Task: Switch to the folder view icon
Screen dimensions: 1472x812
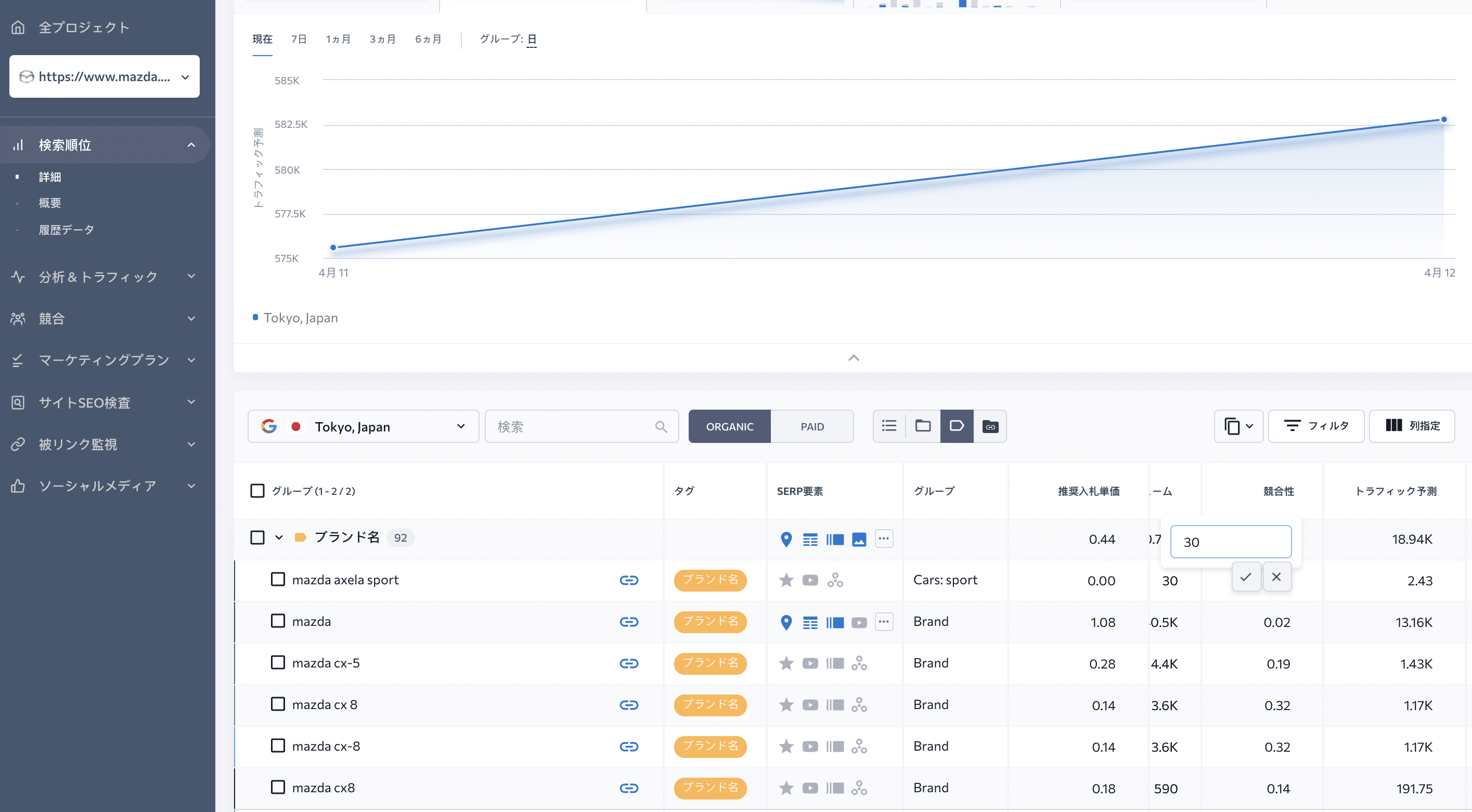Action: [923, 426]
